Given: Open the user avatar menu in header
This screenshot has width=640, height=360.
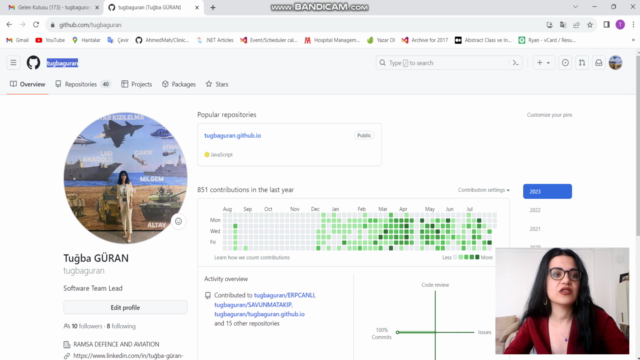Looking at the screenshot, I should (x=616, y=63).
